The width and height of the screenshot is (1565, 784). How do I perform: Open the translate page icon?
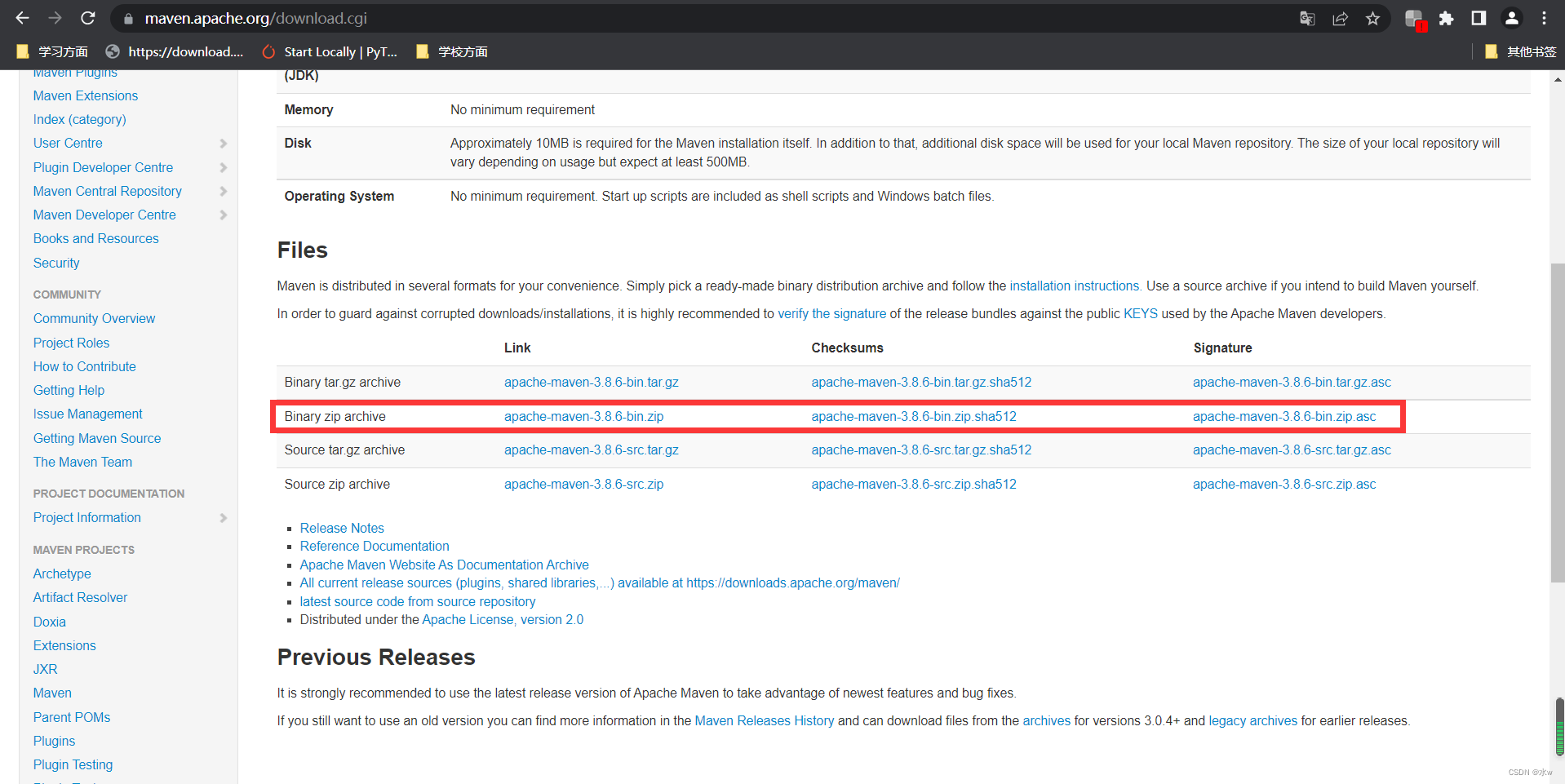[1307, 18]
